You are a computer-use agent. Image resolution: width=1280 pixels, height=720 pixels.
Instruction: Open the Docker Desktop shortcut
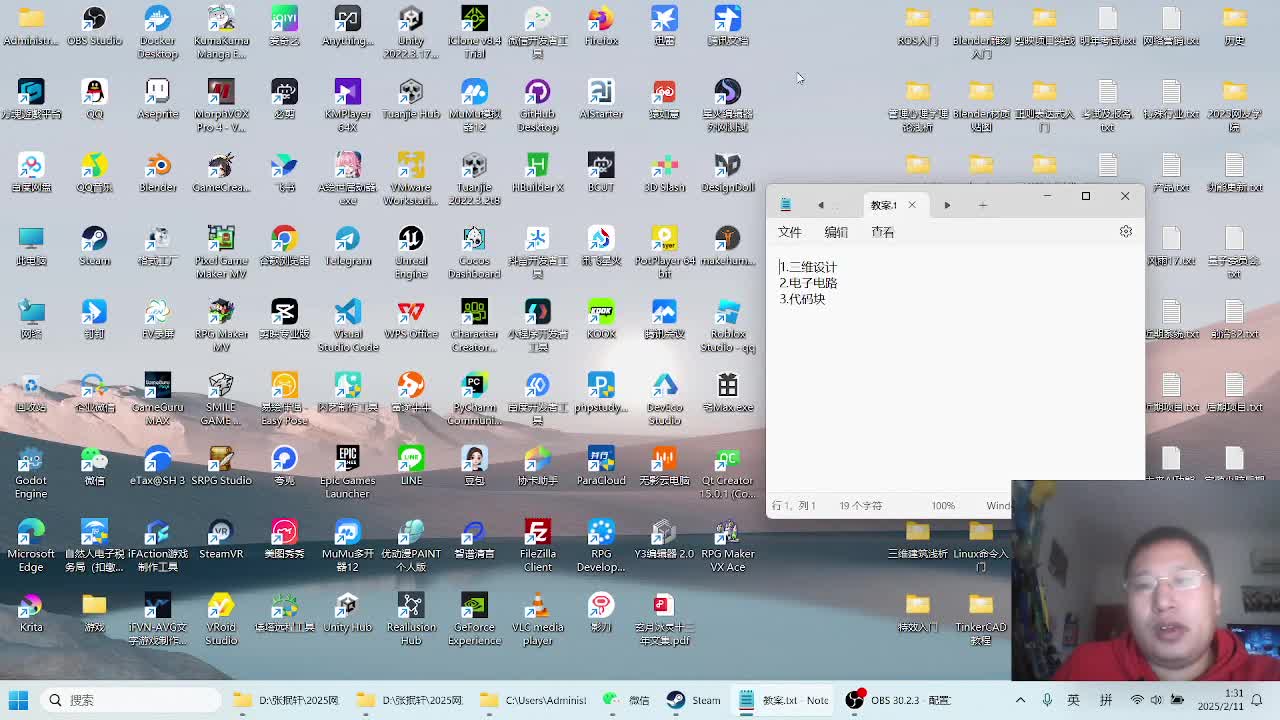[x=158, y=33]
